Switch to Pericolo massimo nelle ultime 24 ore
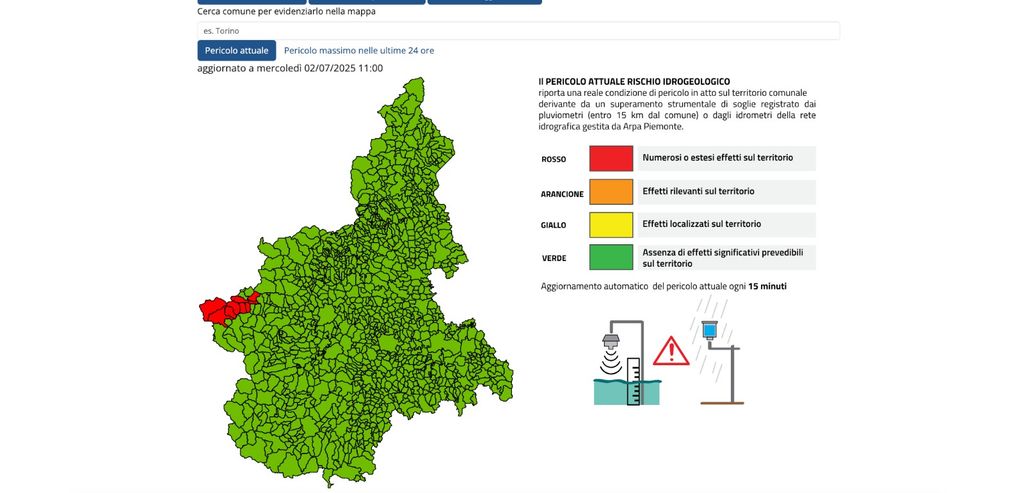 point(359,50)
